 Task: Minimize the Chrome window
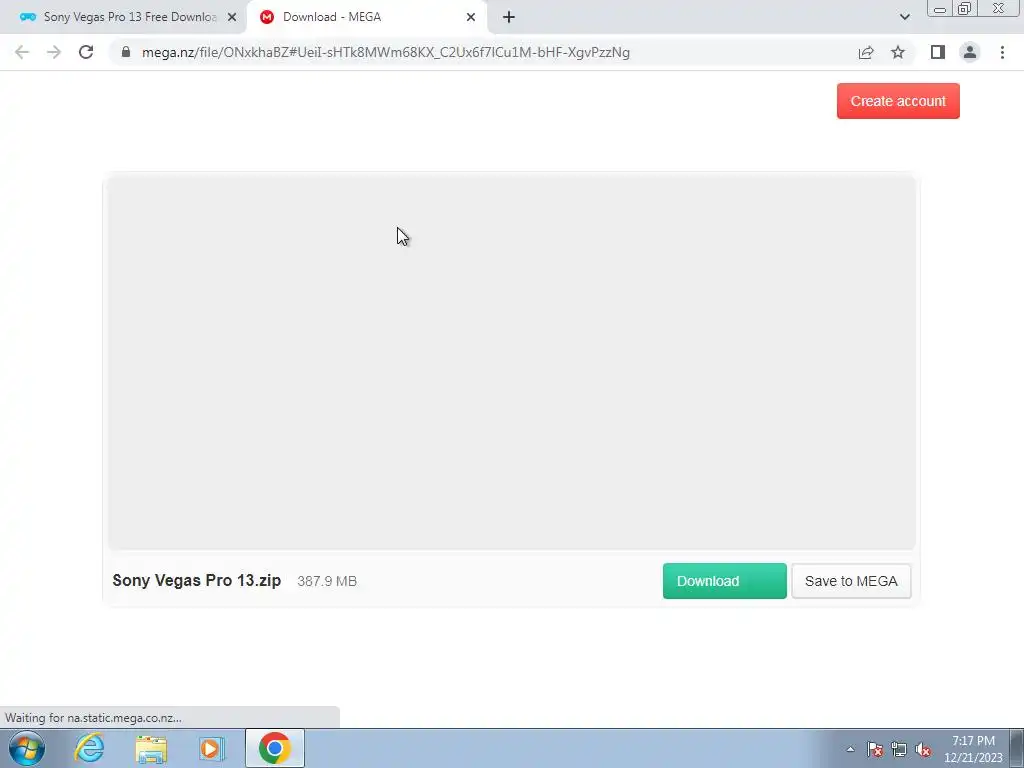point(940,8)
